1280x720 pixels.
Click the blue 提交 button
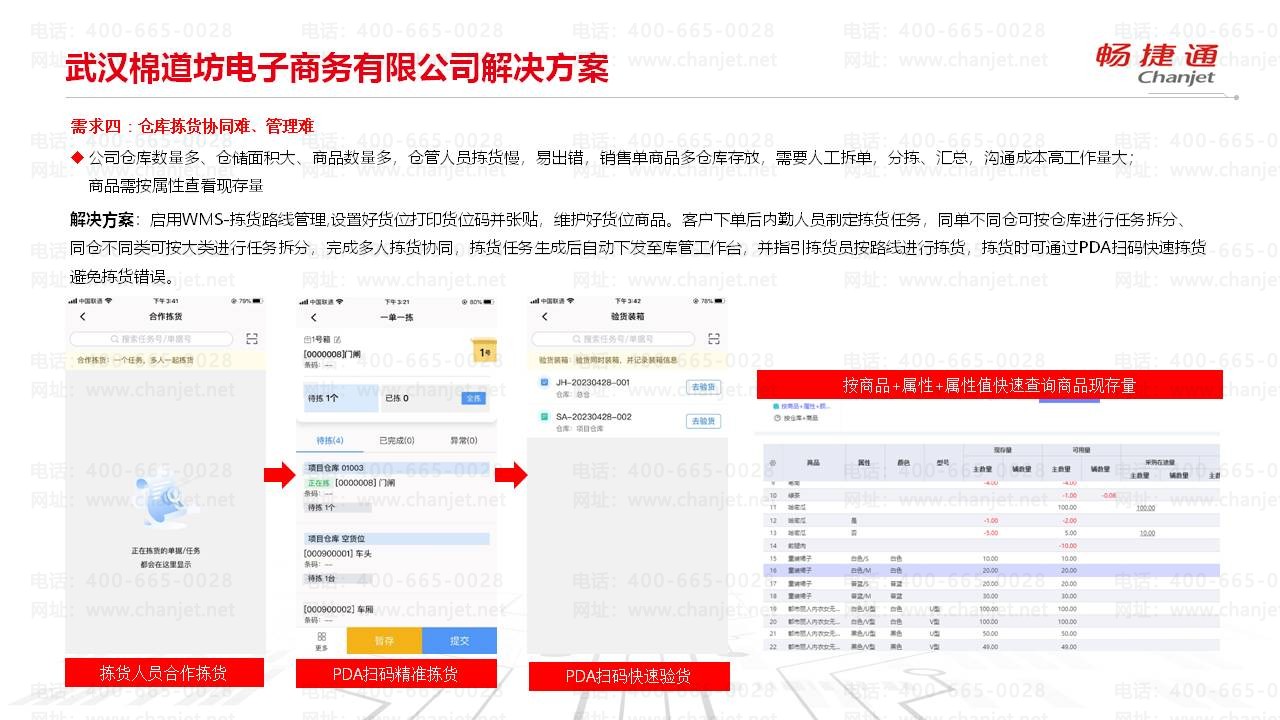459,641
